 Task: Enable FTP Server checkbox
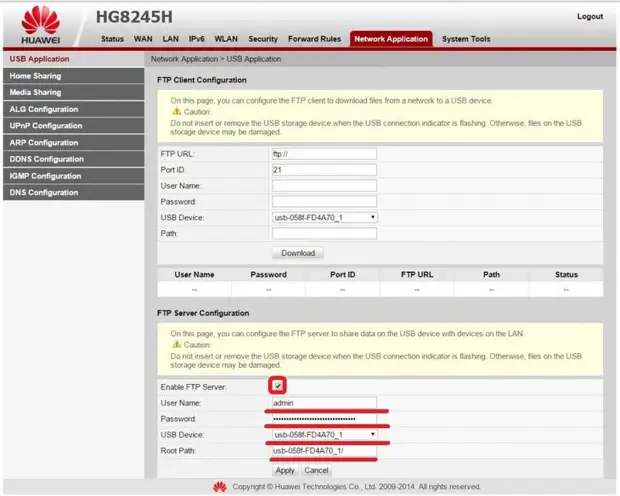coord(277,386)
